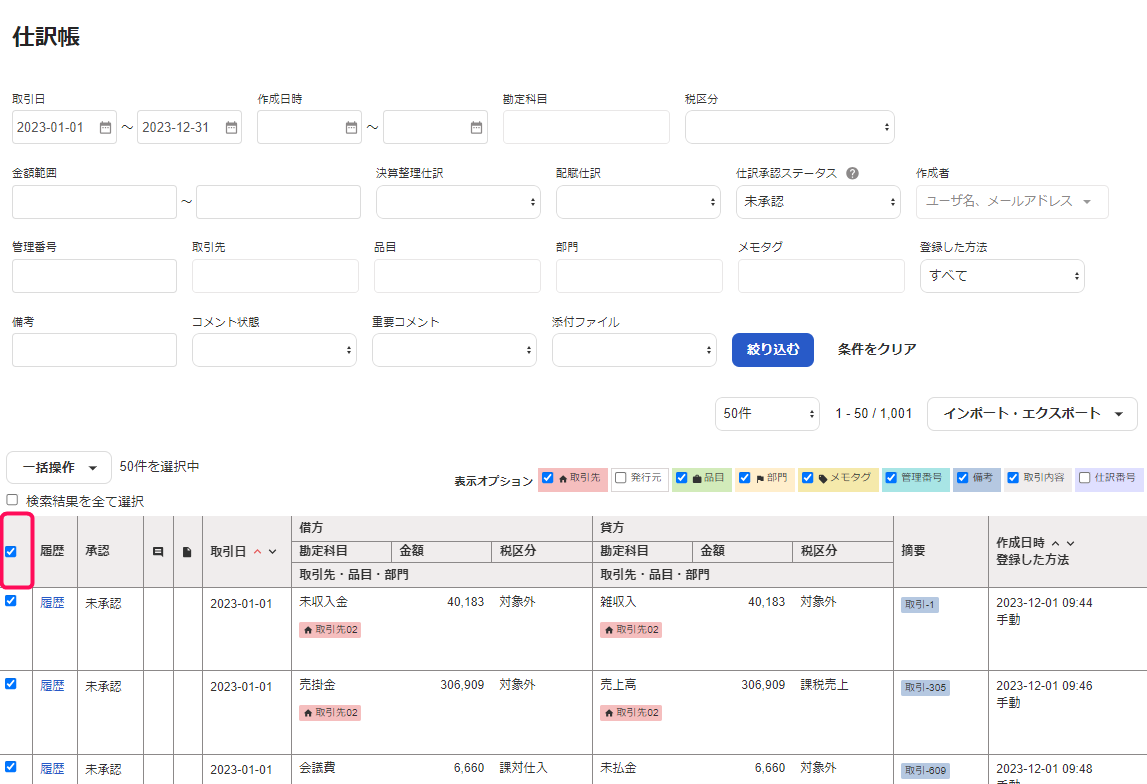Open インポート・エクスポート menu
The width and height of the screenshot is (1147, 784).
click(x=1032, y=414)
